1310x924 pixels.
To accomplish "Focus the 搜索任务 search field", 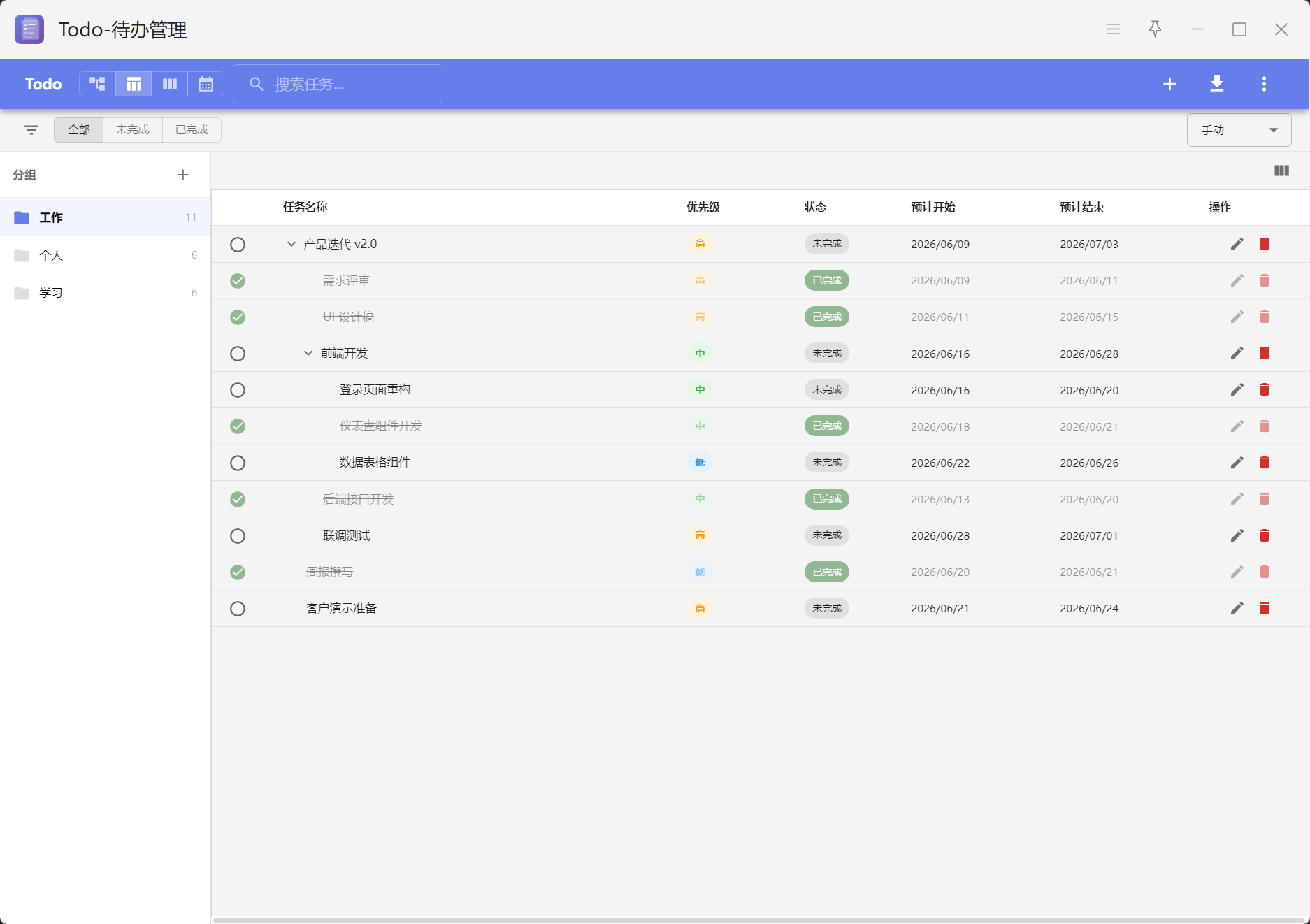I will click(338, 84).
